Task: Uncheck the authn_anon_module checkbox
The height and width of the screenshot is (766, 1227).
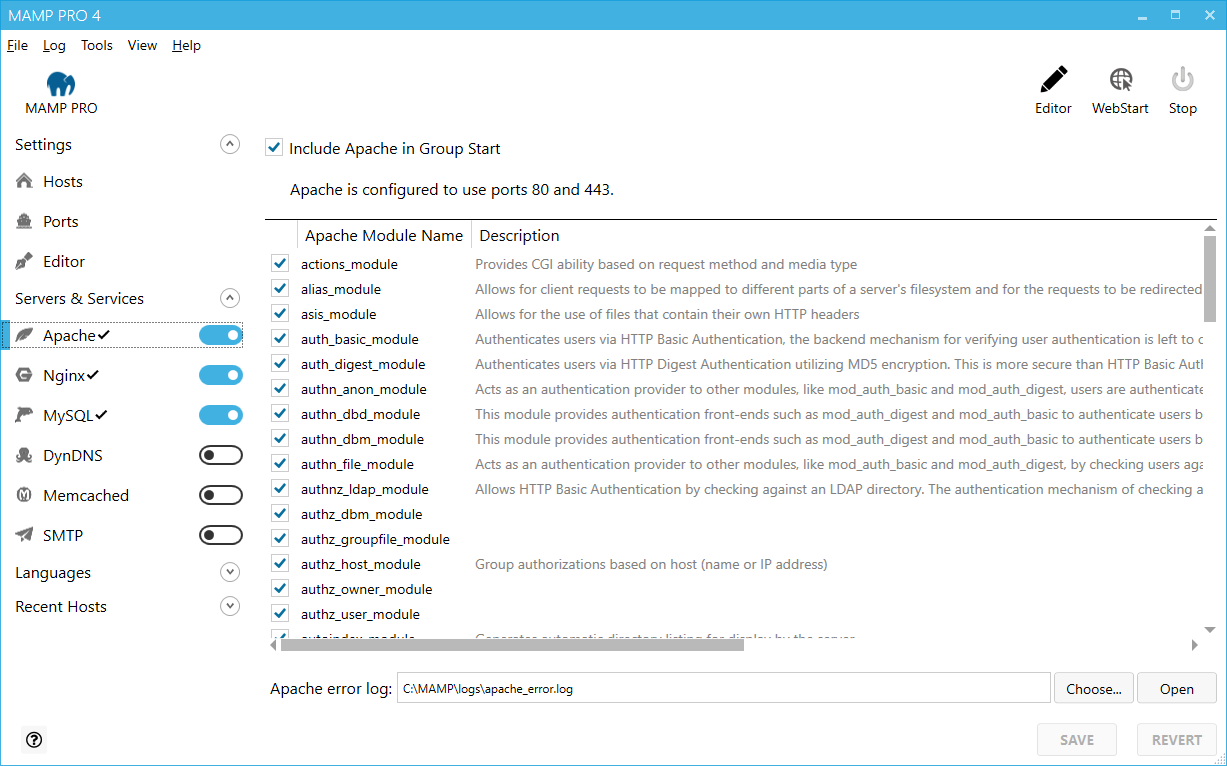Action: (280, 389)
